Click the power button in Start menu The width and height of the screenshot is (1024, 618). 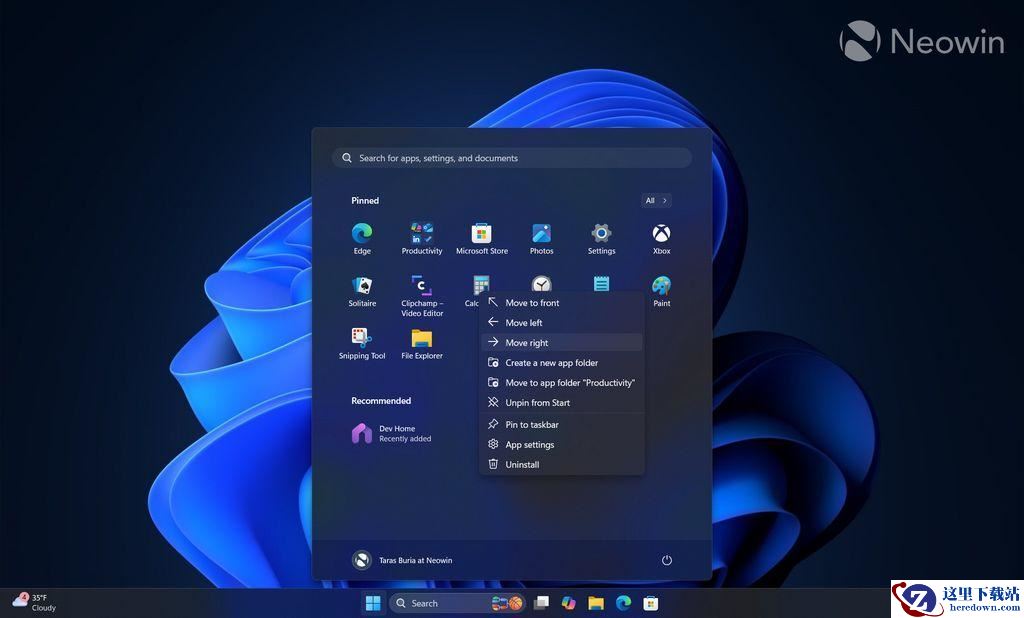667,560
